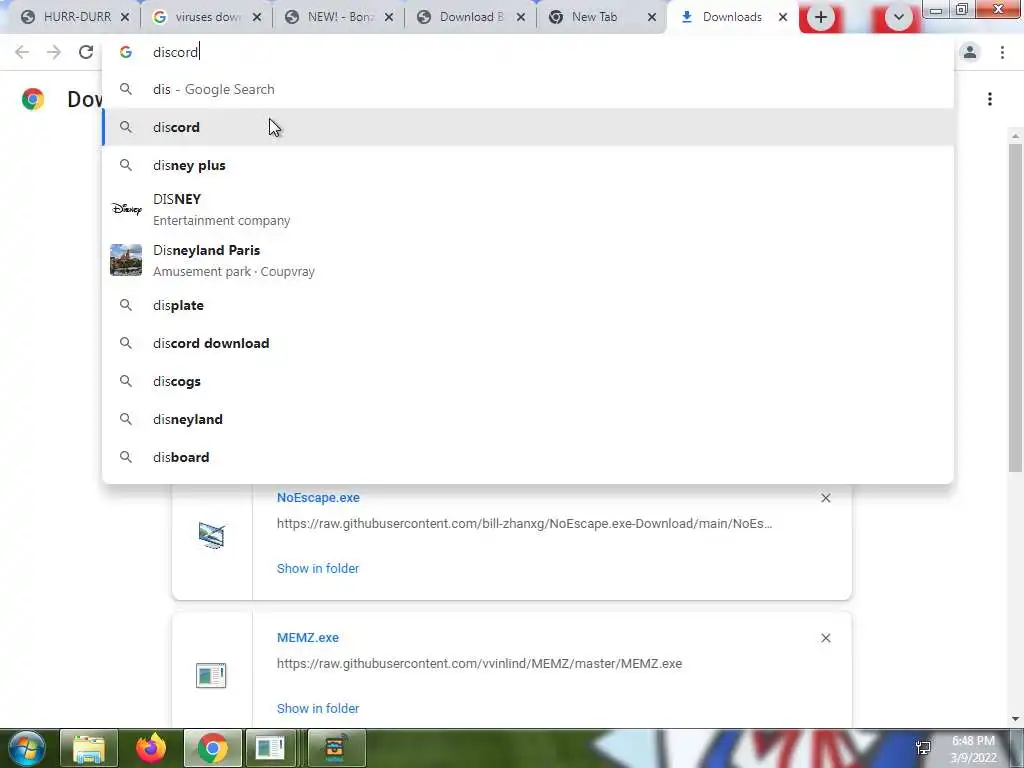The width and height of the screenshot is (1024, 768).
Task: Go back using the browser back arrow
Action: click(22, 52)
